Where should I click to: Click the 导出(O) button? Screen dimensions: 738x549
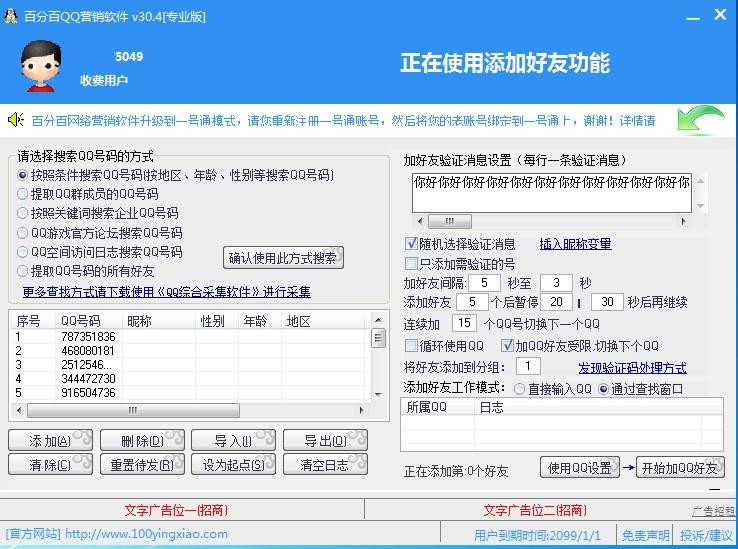(325, 441)
